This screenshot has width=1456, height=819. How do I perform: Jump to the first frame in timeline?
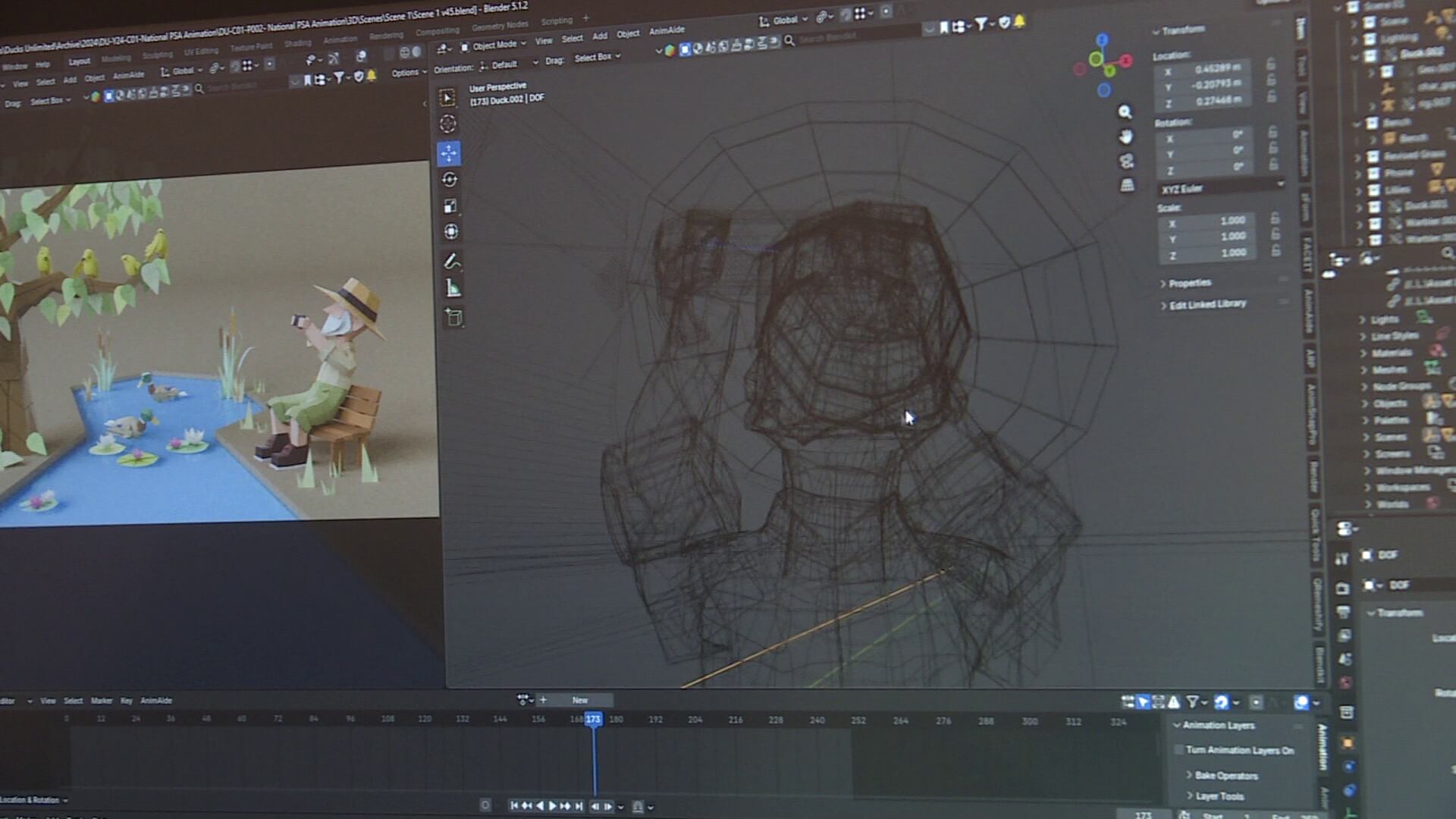pyautogui.click(x=514, y=806)
